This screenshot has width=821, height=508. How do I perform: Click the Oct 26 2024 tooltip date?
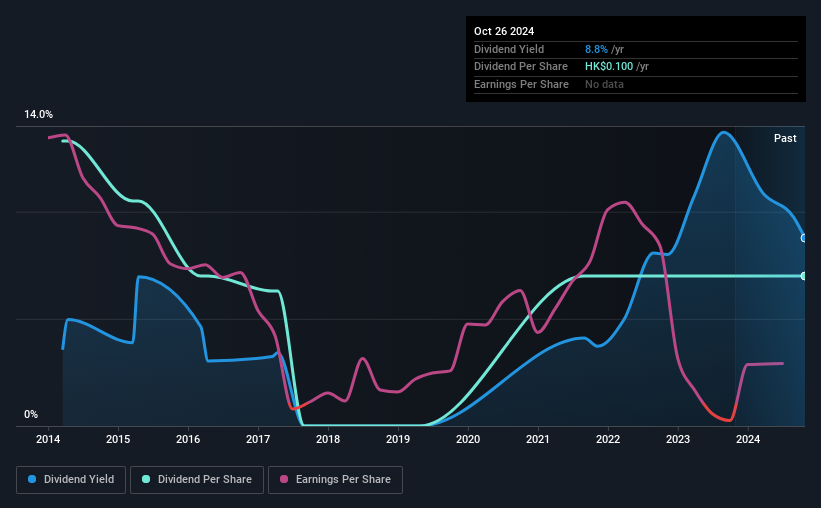pos(504,31)
